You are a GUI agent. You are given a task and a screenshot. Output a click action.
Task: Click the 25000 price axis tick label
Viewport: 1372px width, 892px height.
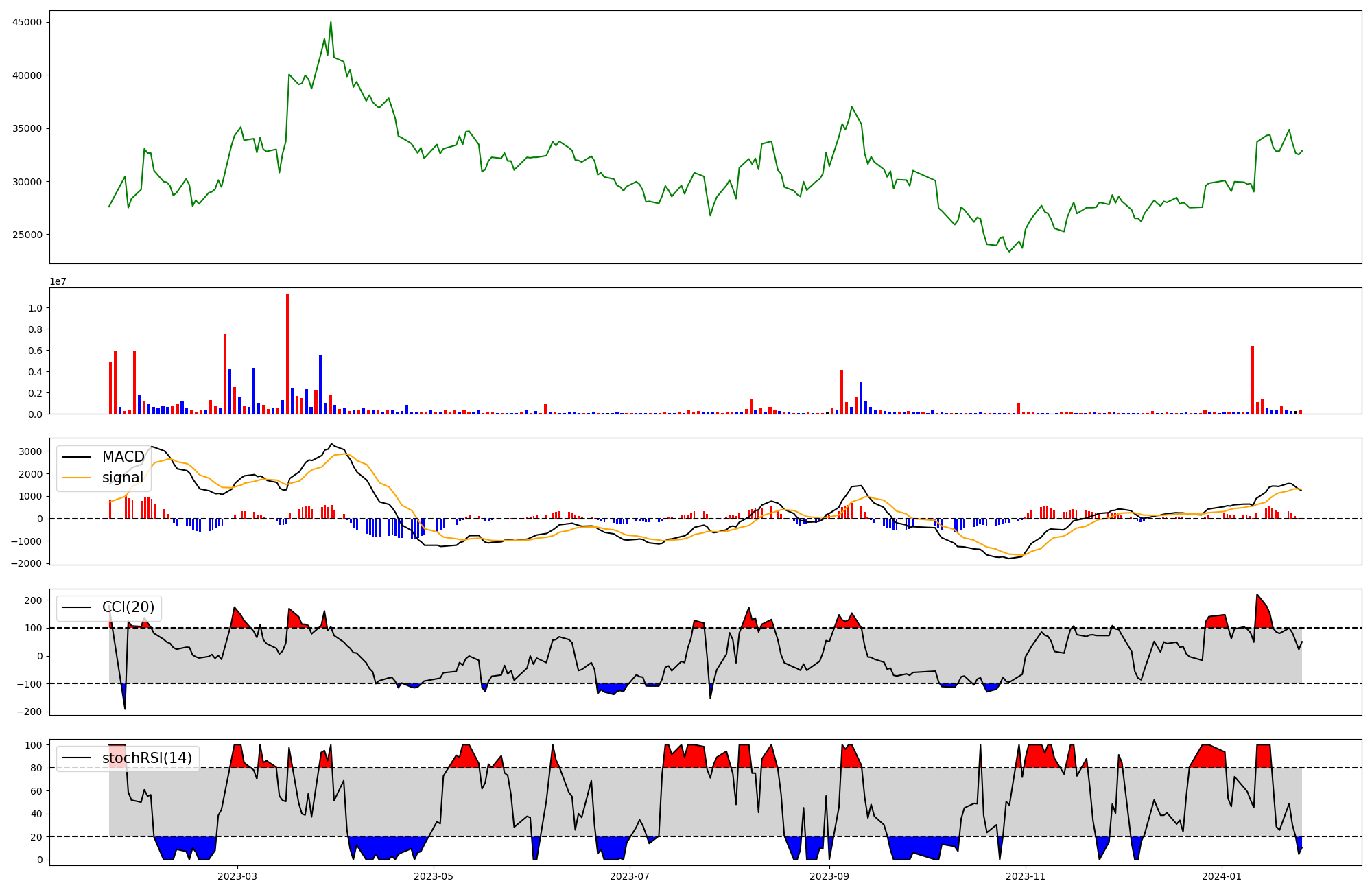pyautogui.click(x=27, y=235)
